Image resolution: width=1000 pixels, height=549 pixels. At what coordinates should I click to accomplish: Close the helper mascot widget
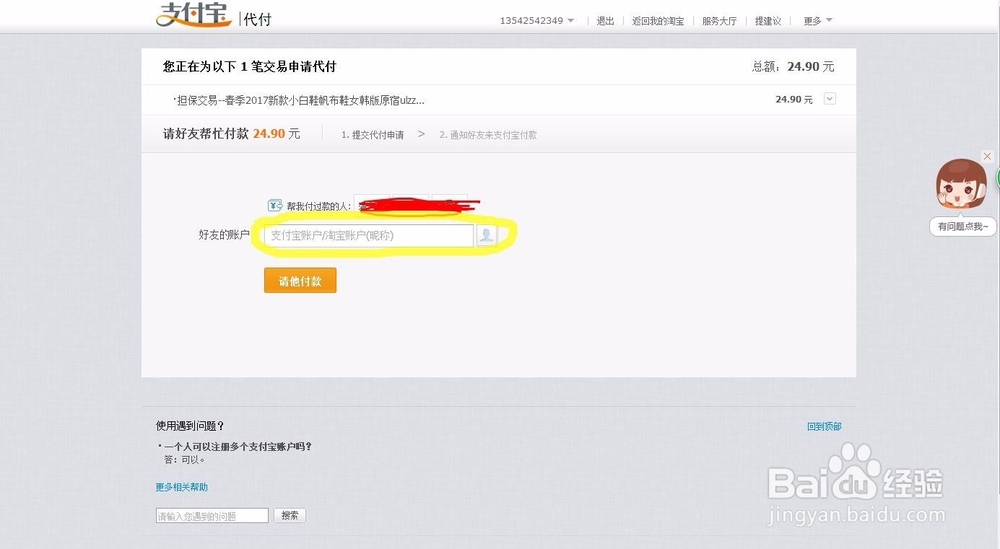pyautogui.click(x=987, y=156)
